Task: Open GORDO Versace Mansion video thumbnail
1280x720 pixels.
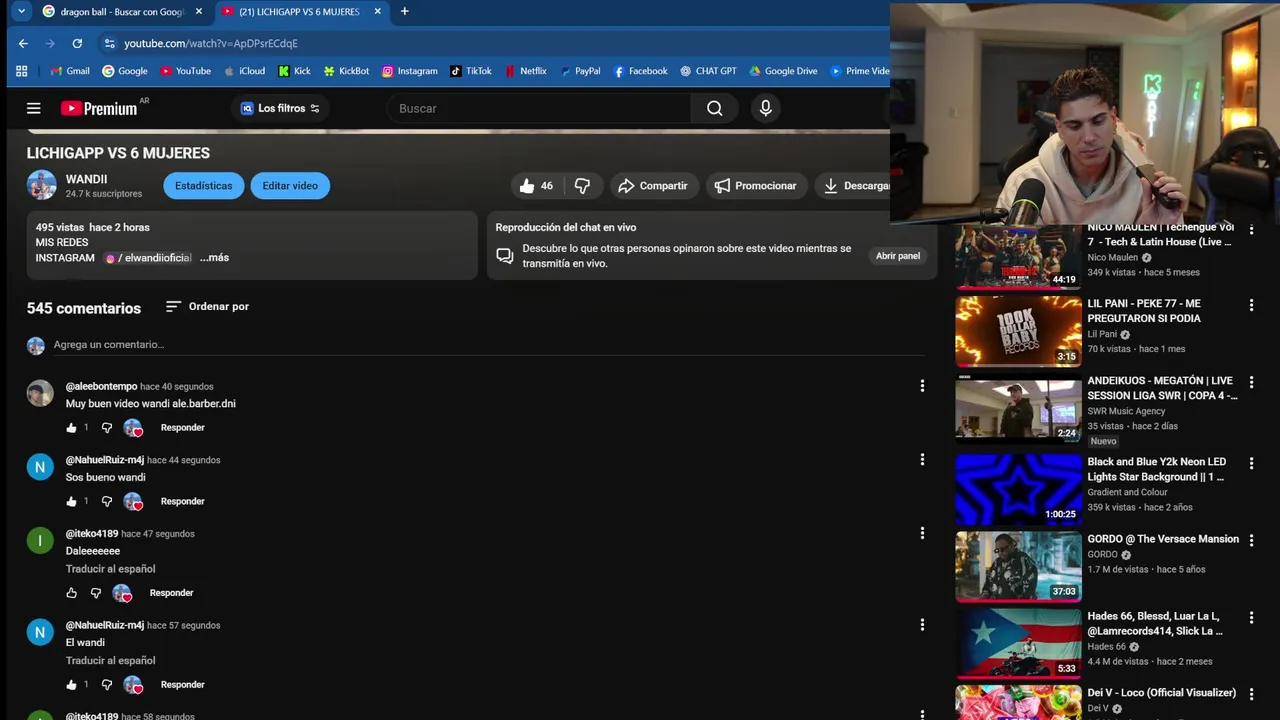Action: 1018,567
